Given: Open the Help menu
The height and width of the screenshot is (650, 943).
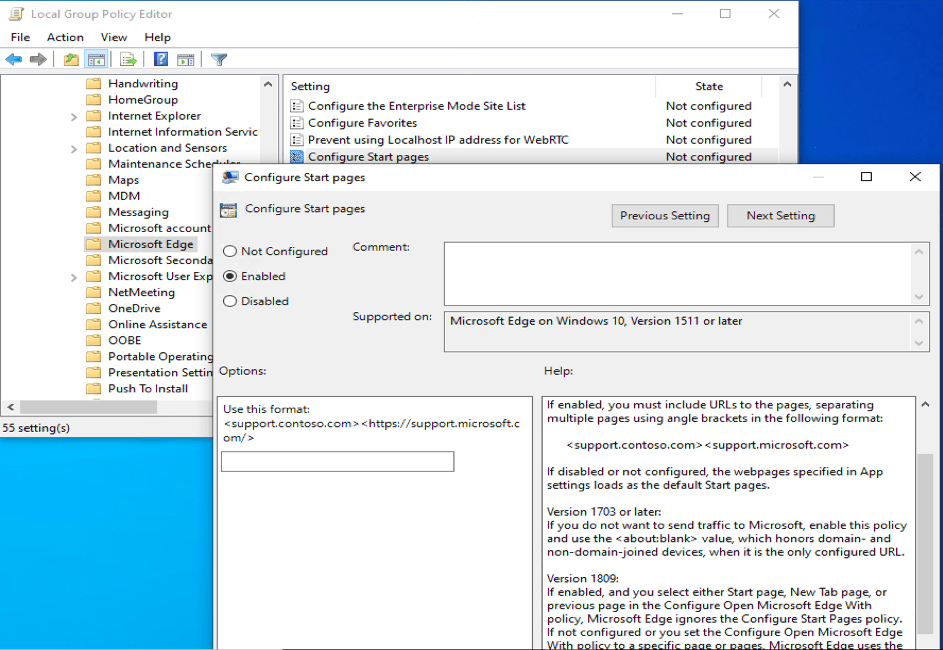Looking at the screenshot, I should point(157,37).
